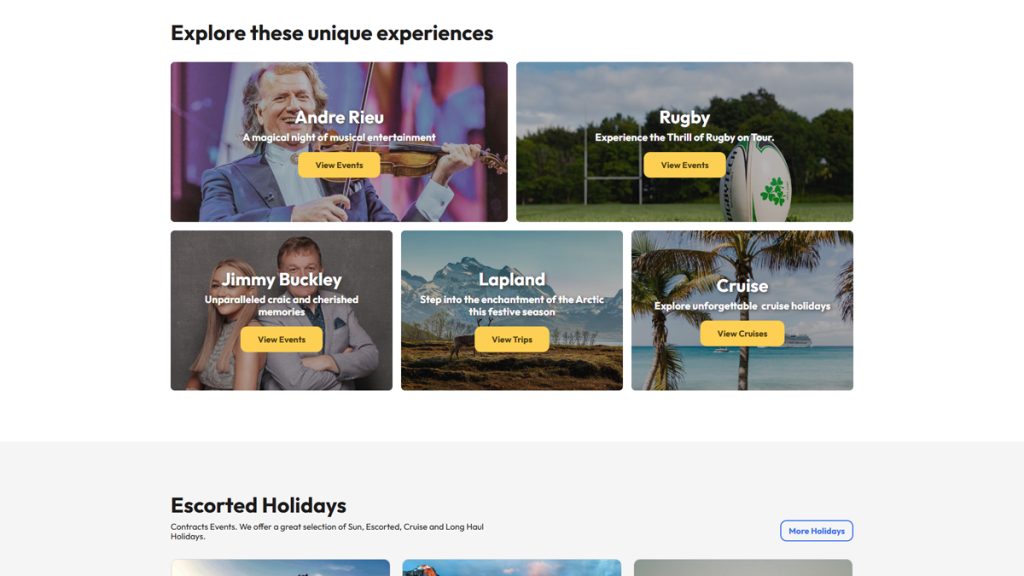Click the rugby ball with shamrock logo
The image size is (1024, 576).
[x=759, y=183]
